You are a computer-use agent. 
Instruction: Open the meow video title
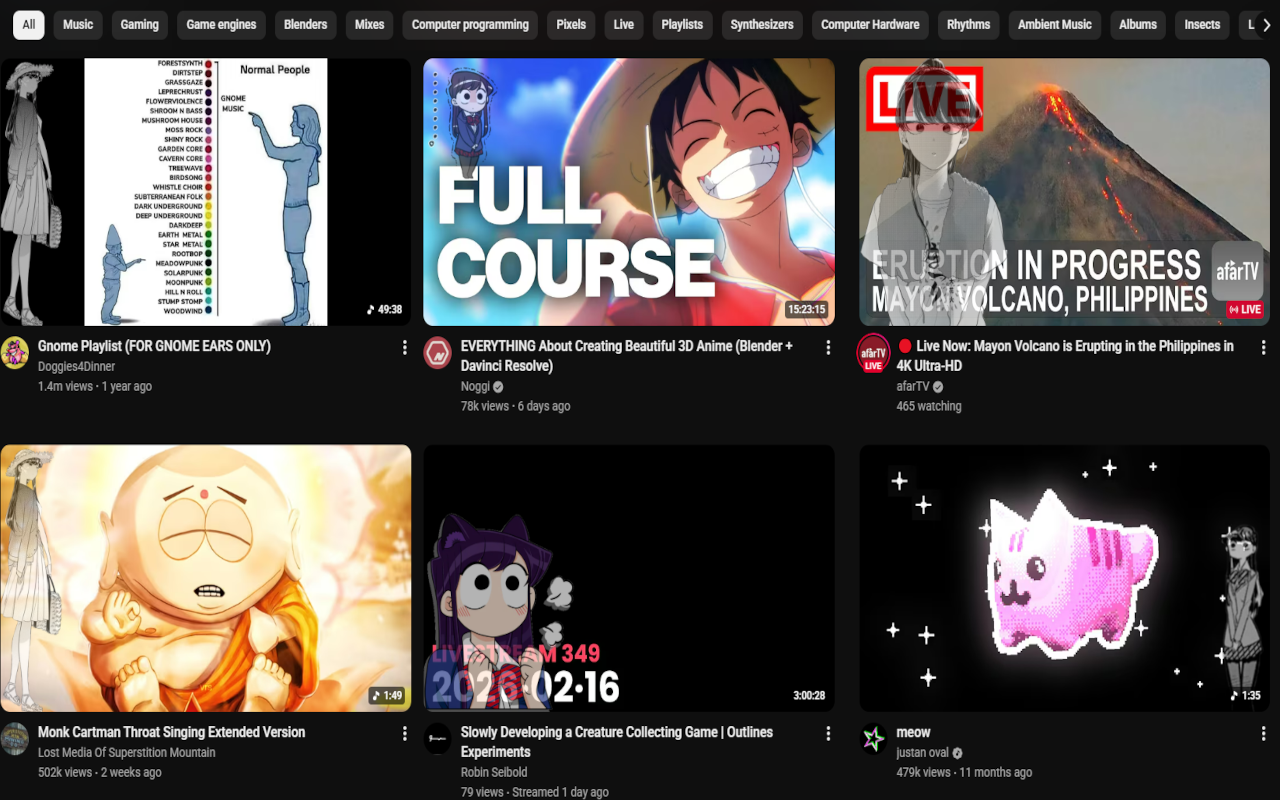[913, 732]
